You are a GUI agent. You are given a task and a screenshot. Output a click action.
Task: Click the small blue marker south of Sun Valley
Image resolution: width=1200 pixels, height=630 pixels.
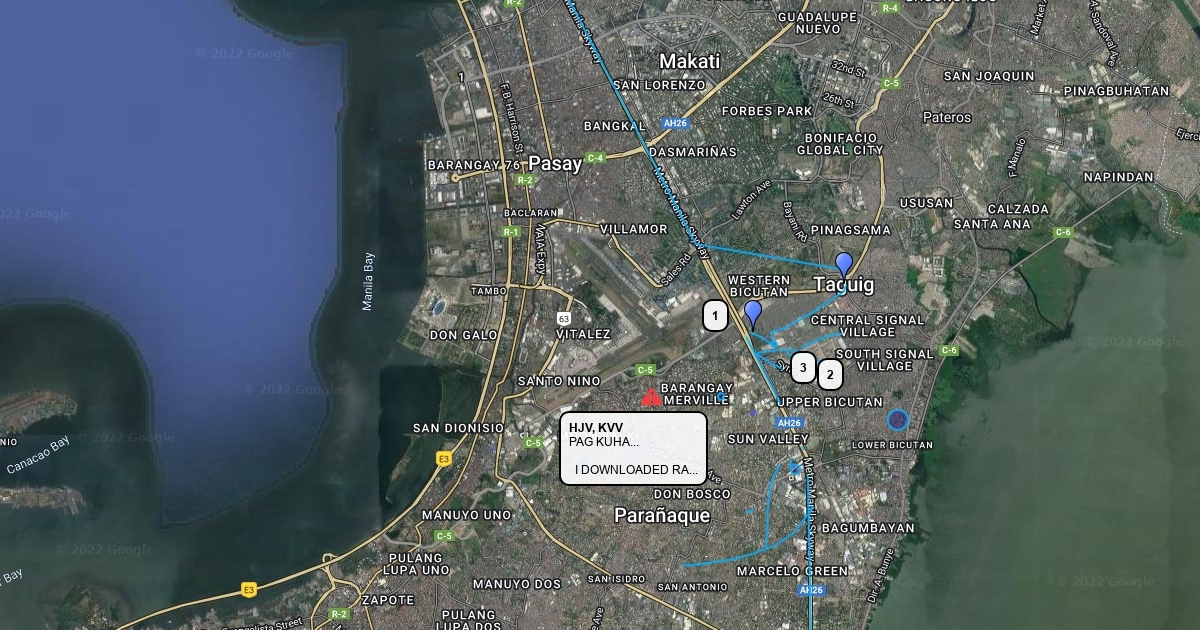pyautogui.click(x=795, y=467)
